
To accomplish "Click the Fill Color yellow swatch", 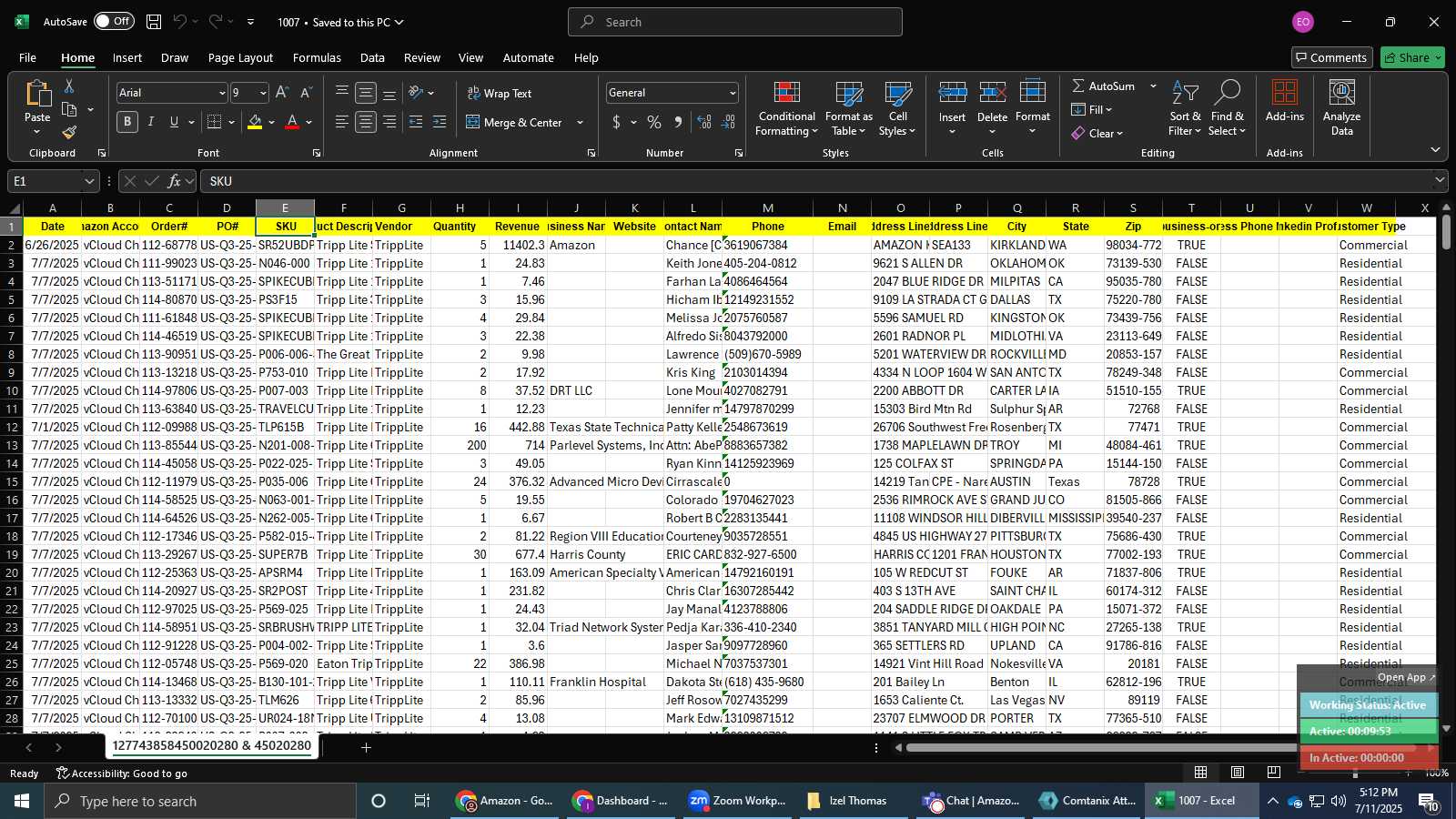I will click(x=255, y=122).
